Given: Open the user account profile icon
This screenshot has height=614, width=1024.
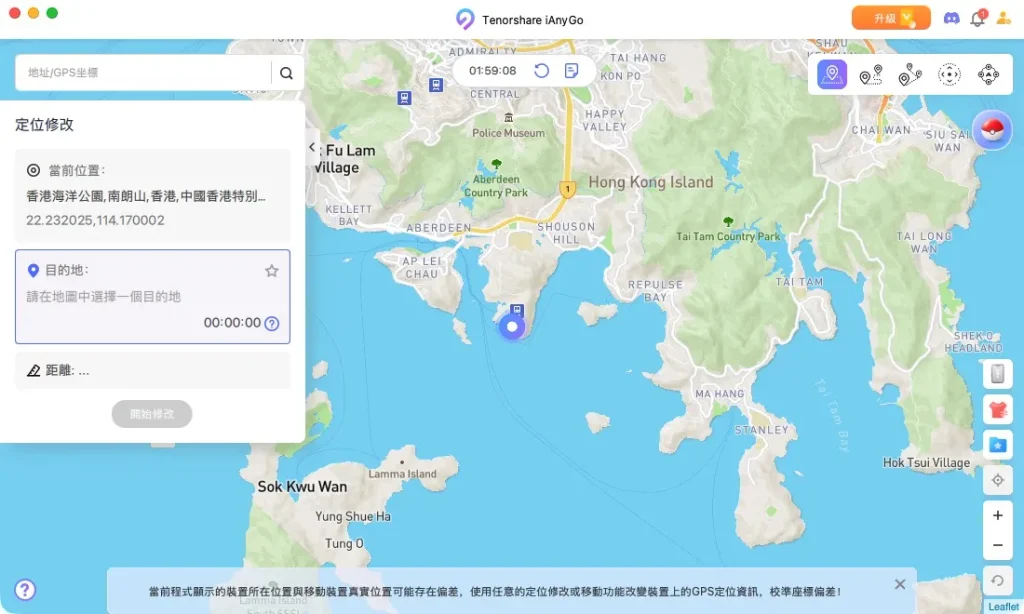Looking at the screenshot, I should (1003, 18).
